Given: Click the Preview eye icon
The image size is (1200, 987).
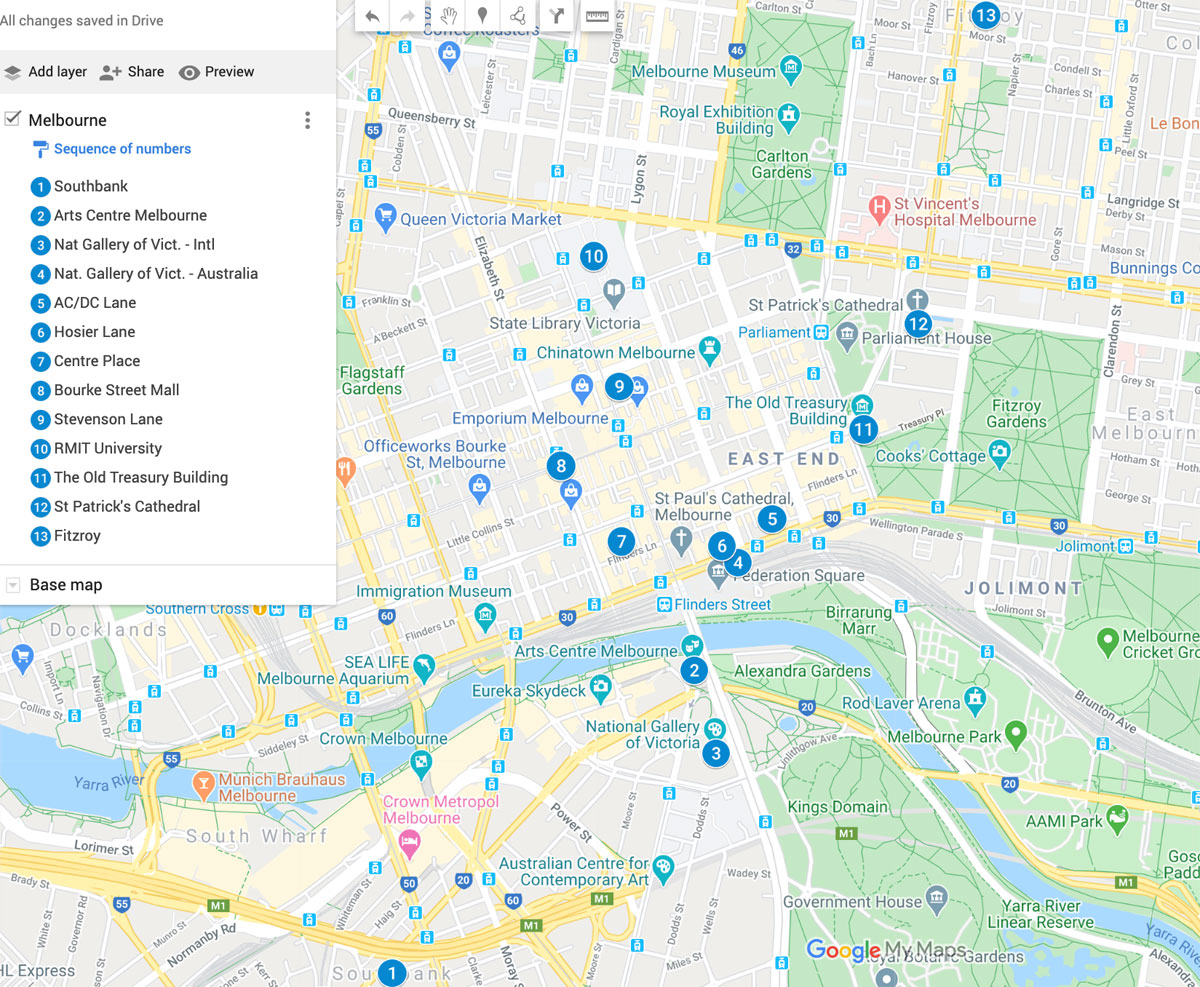Looking at the screenshot, I should coord(189,72).
